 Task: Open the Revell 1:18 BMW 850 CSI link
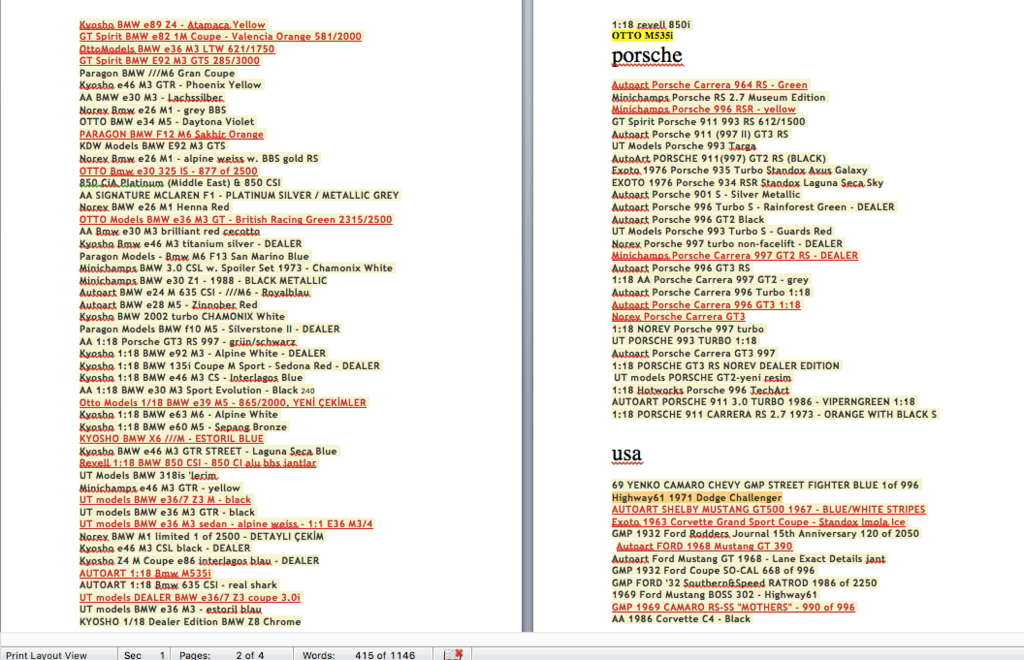[x=198, y=463]
